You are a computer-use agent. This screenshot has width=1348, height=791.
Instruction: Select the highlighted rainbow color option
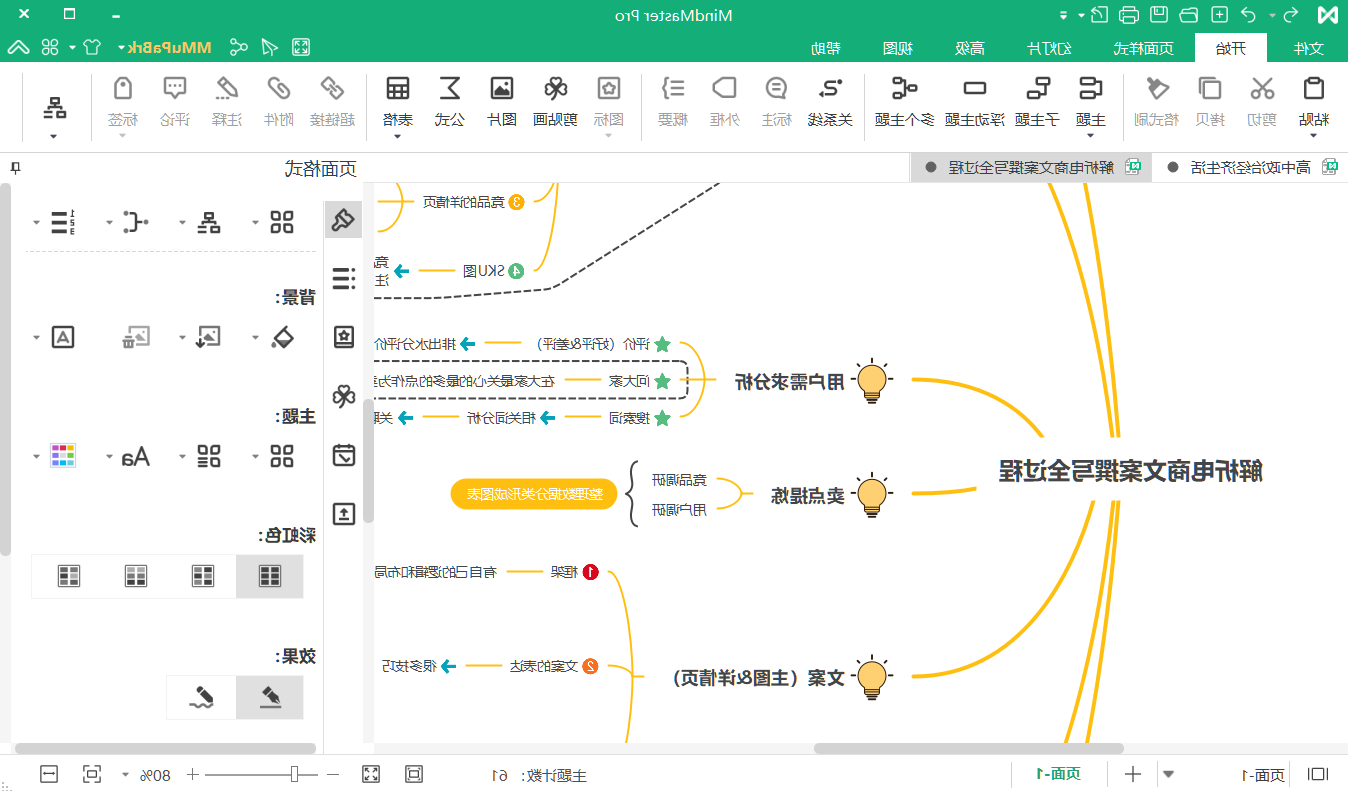270,576
